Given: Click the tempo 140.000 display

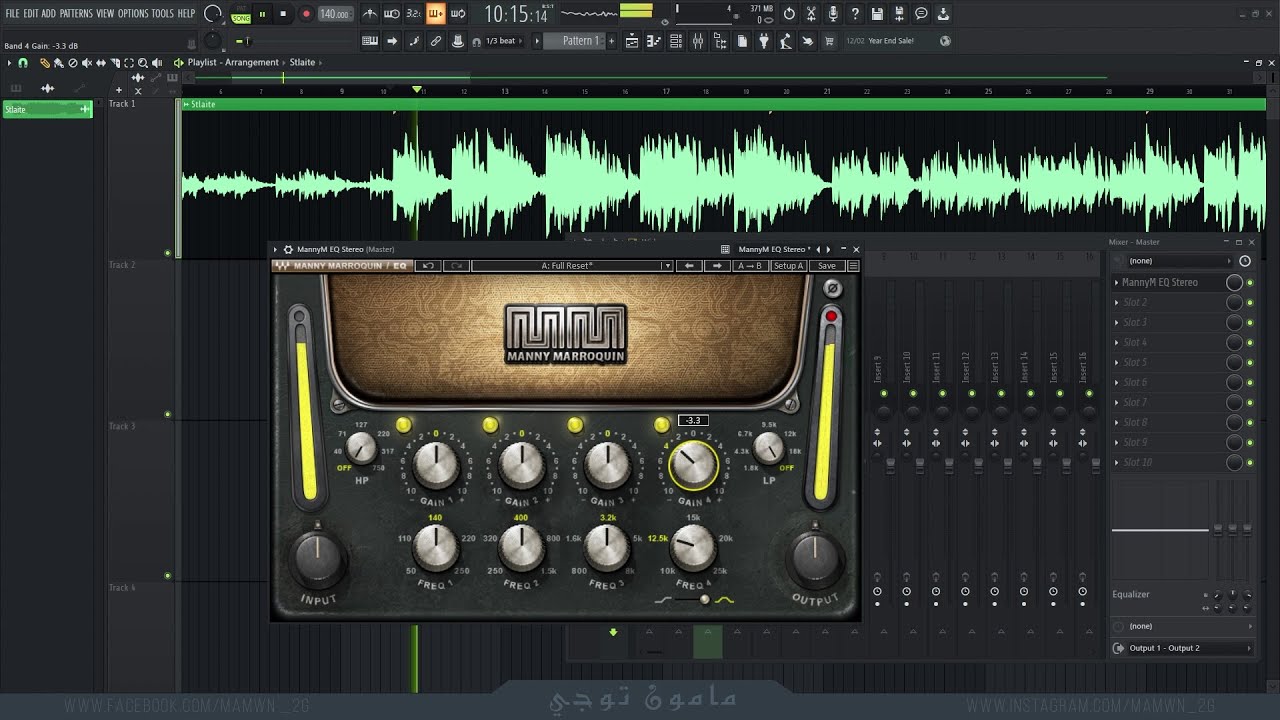Looking at the screenshot, I should pos(335,14).
